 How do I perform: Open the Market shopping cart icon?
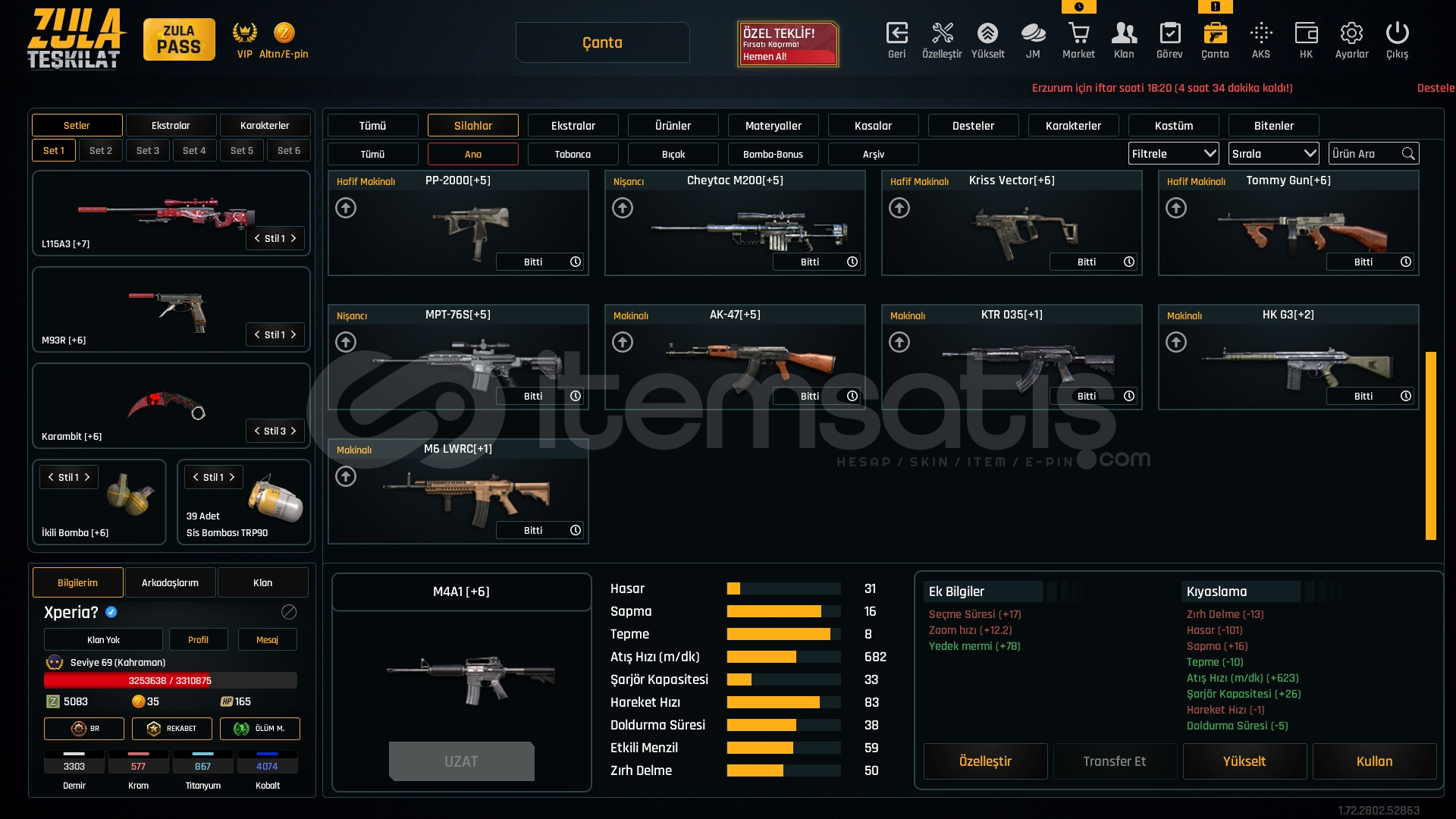coord(1078,33)
